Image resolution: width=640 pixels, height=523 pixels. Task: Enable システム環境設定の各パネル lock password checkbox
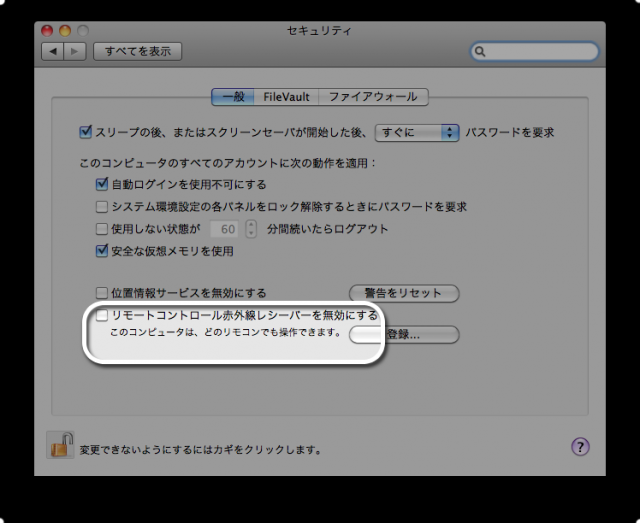[x=102, y=207]
